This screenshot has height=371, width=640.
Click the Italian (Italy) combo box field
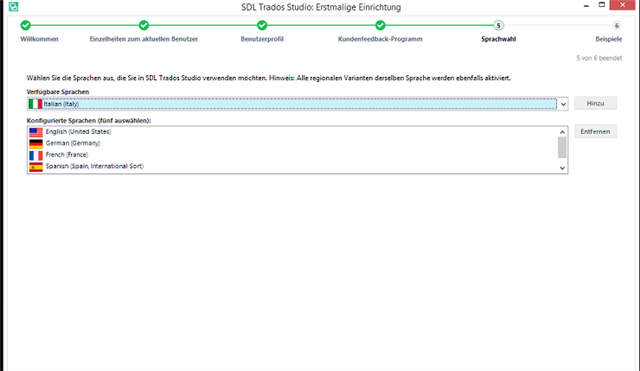(297, 104)
